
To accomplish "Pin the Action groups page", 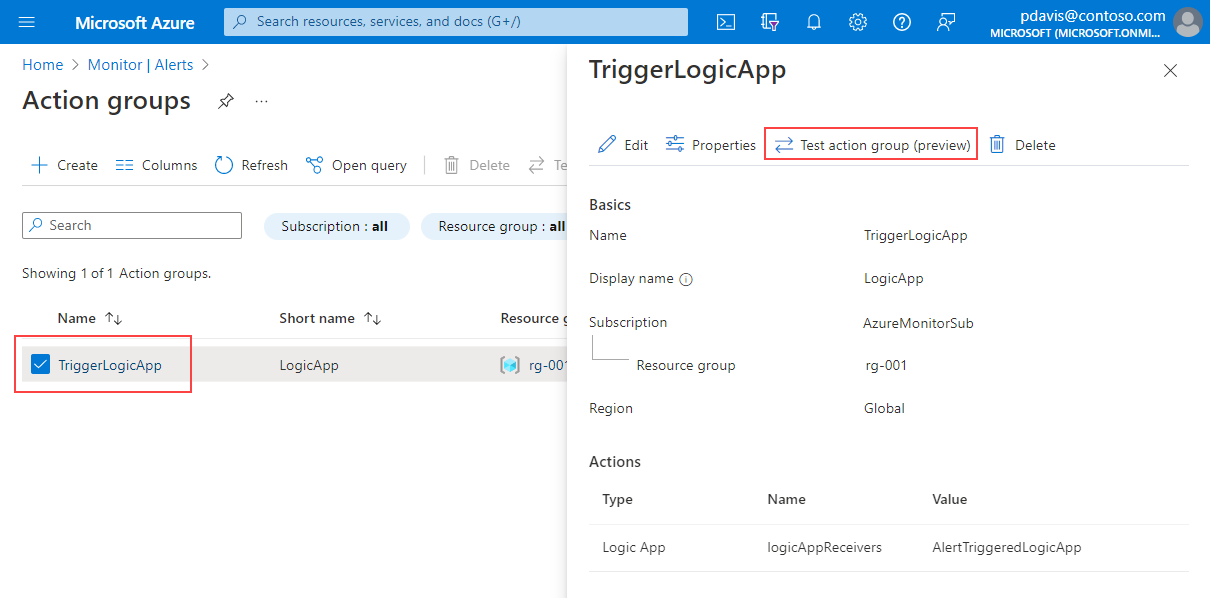I will tap(226, 101).
